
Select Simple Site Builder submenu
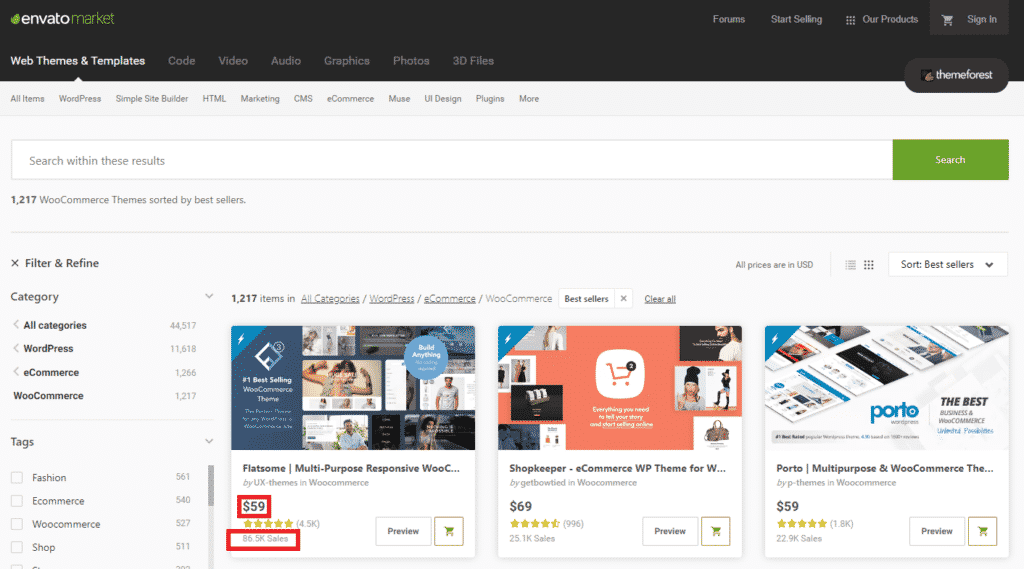(x=152, y=99)
